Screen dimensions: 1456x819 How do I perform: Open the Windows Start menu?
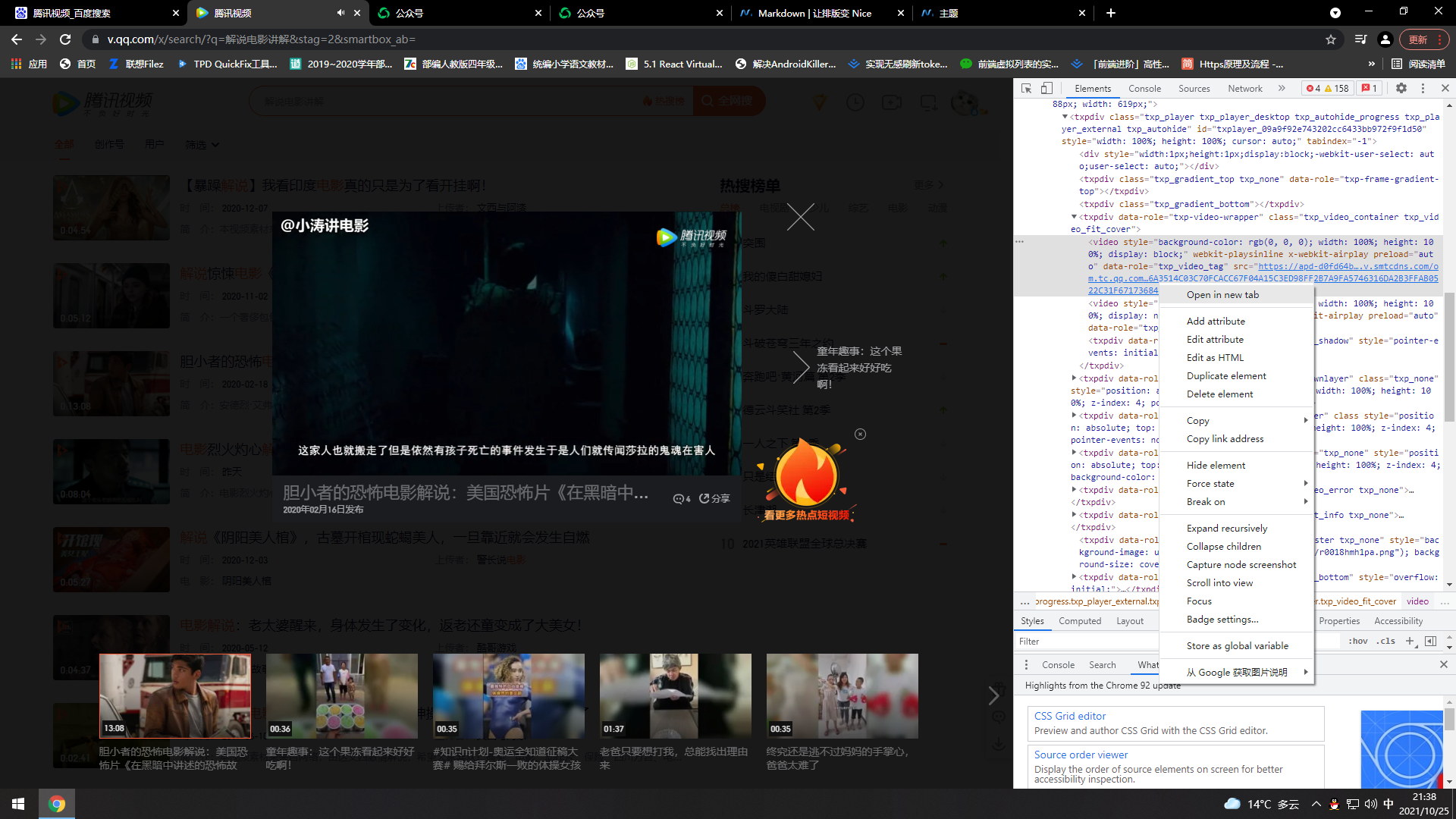coord(18,804)
